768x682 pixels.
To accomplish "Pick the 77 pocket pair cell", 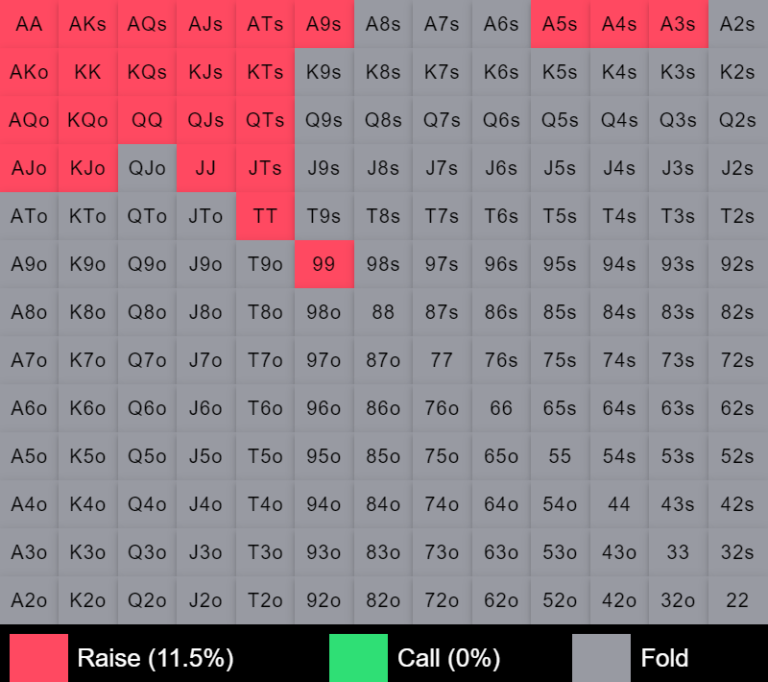I will coord(442,360).
